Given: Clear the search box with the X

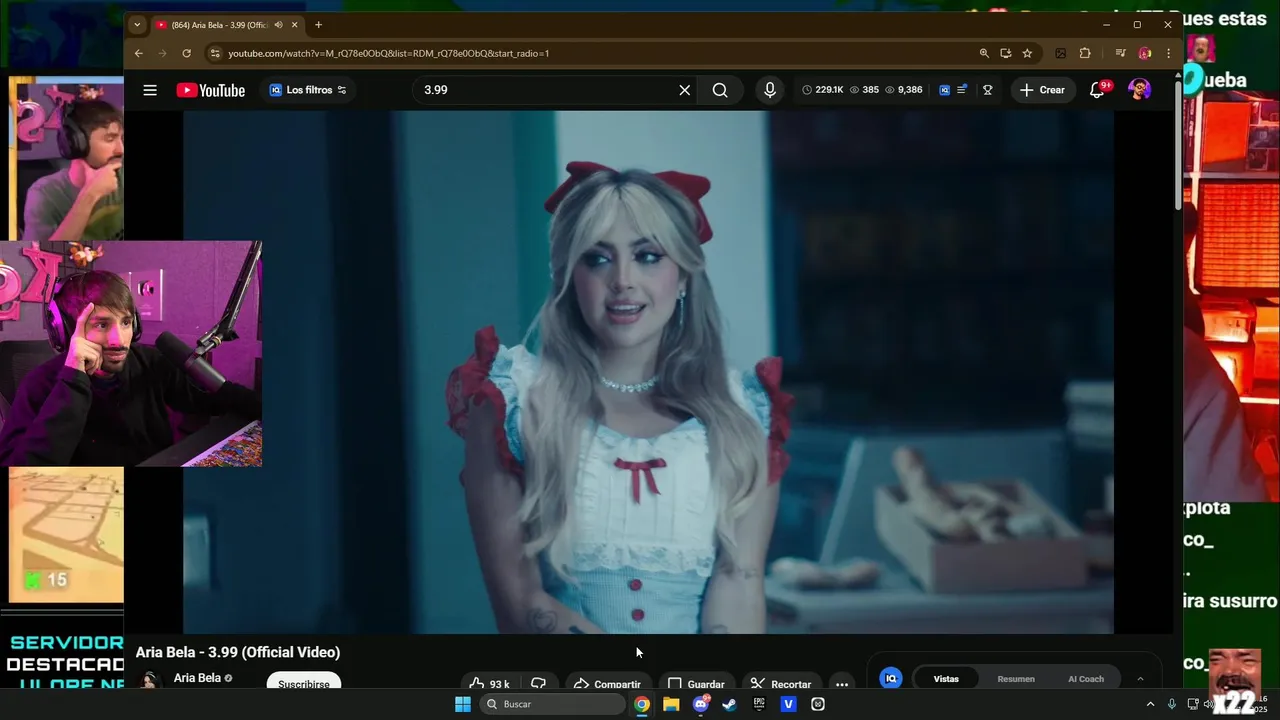Looking at the screenshot, I should [x=685, y=90].
